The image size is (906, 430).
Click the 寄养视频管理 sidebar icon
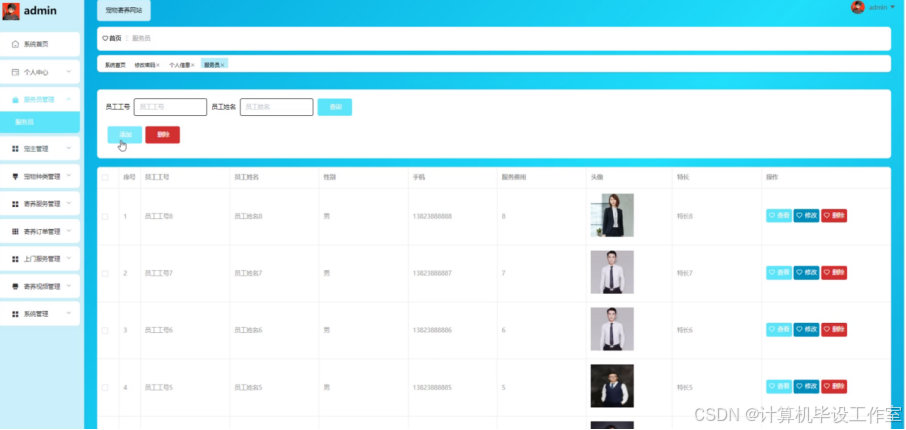coord(16,286)
